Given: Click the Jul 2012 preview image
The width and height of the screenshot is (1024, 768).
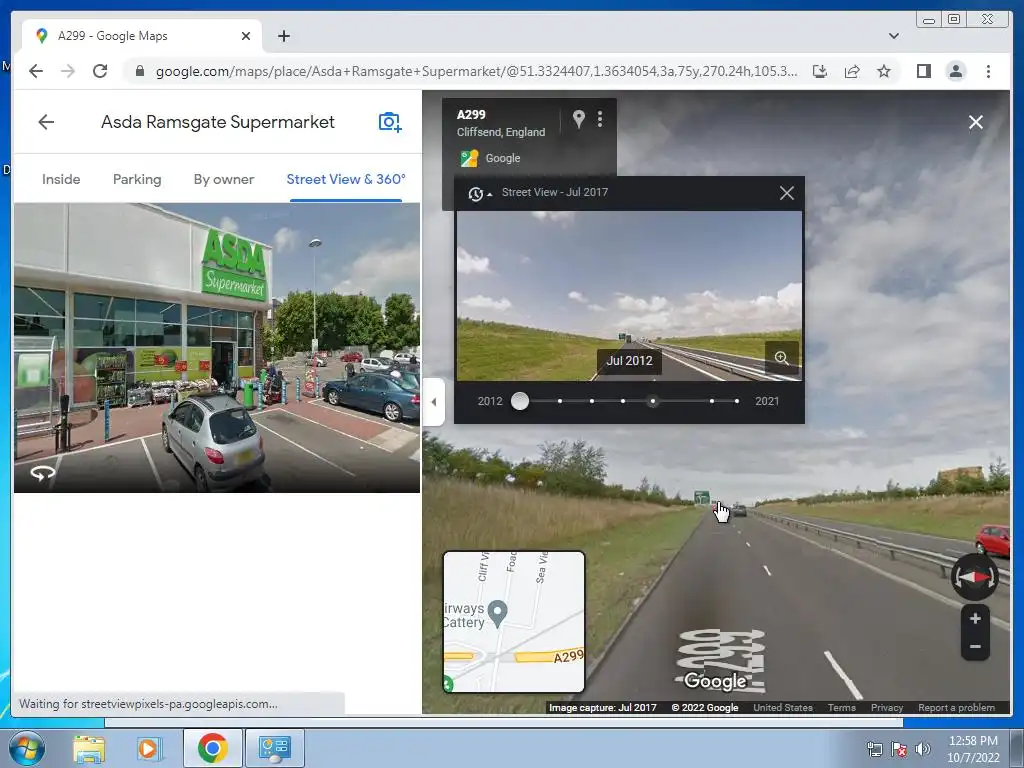Looking at the screenshot, I should point(629,296).
